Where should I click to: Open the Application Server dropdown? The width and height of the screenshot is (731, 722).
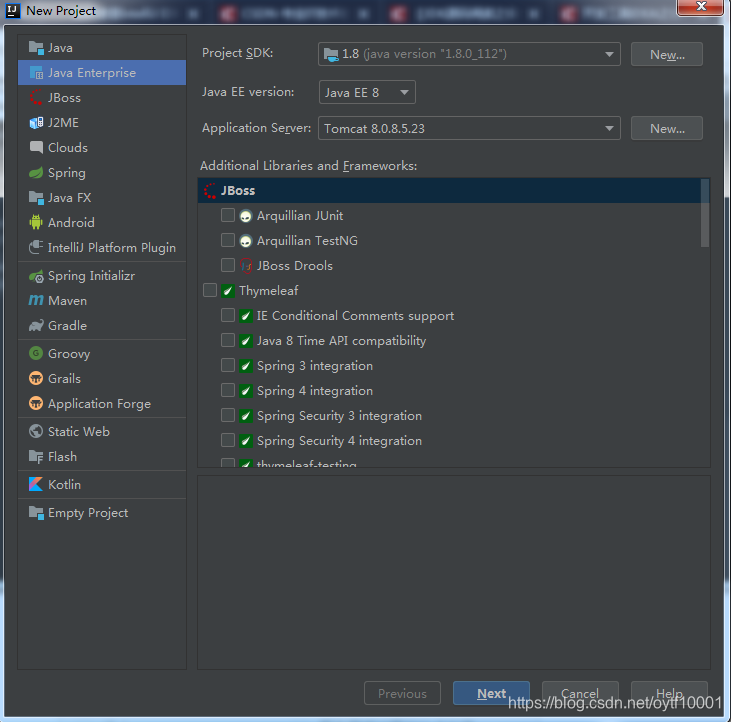point(469,128)
